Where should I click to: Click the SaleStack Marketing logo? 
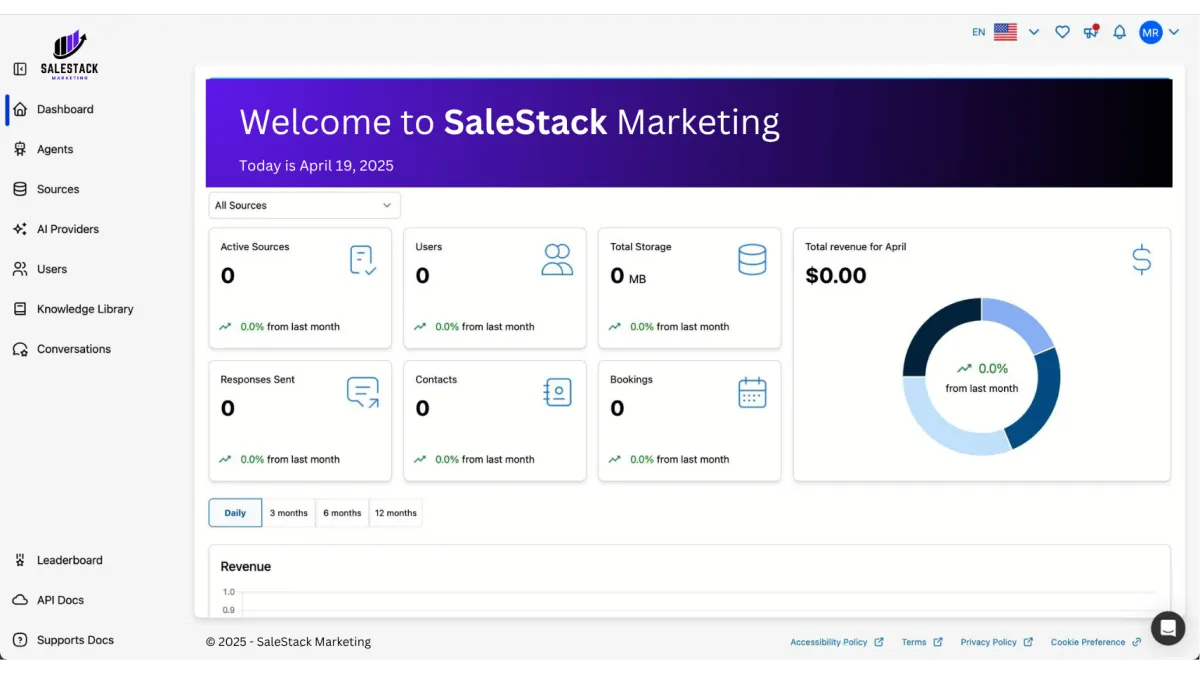(70, 55)
